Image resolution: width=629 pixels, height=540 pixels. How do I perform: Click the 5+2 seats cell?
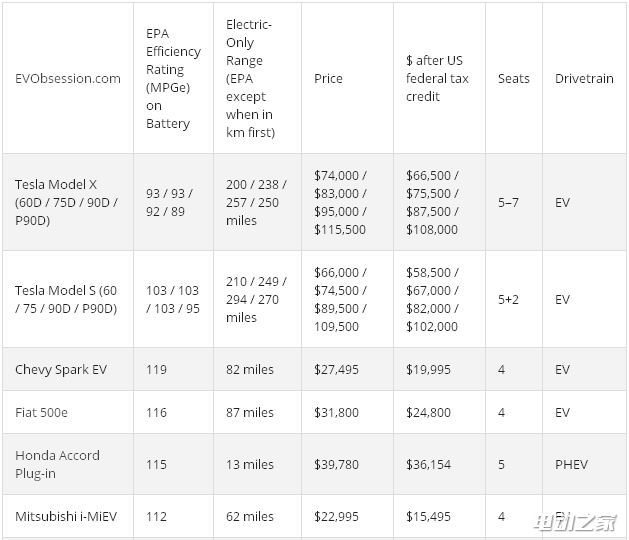(508, 299)
